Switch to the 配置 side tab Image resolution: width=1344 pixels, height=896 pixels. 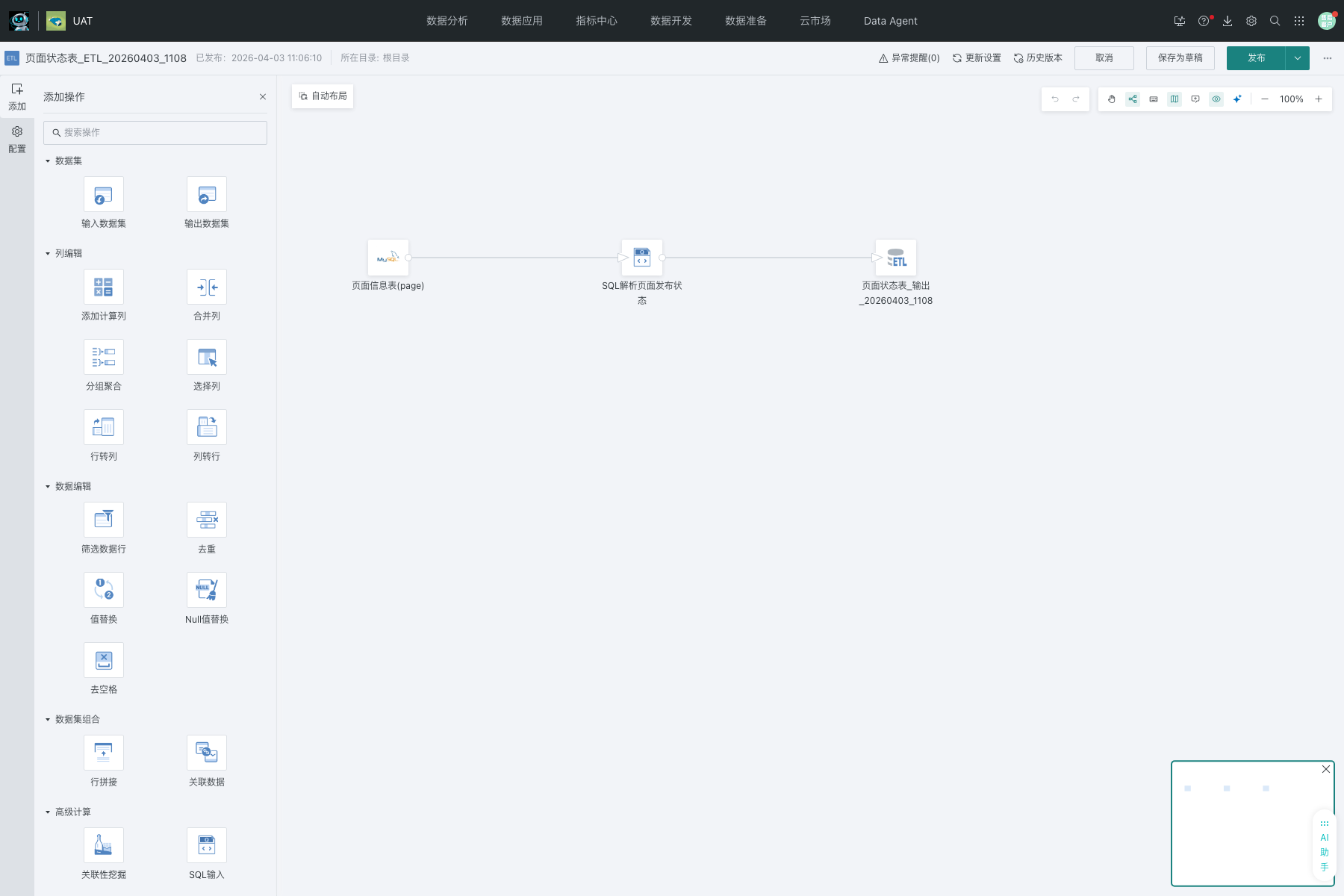coord(17,140)
